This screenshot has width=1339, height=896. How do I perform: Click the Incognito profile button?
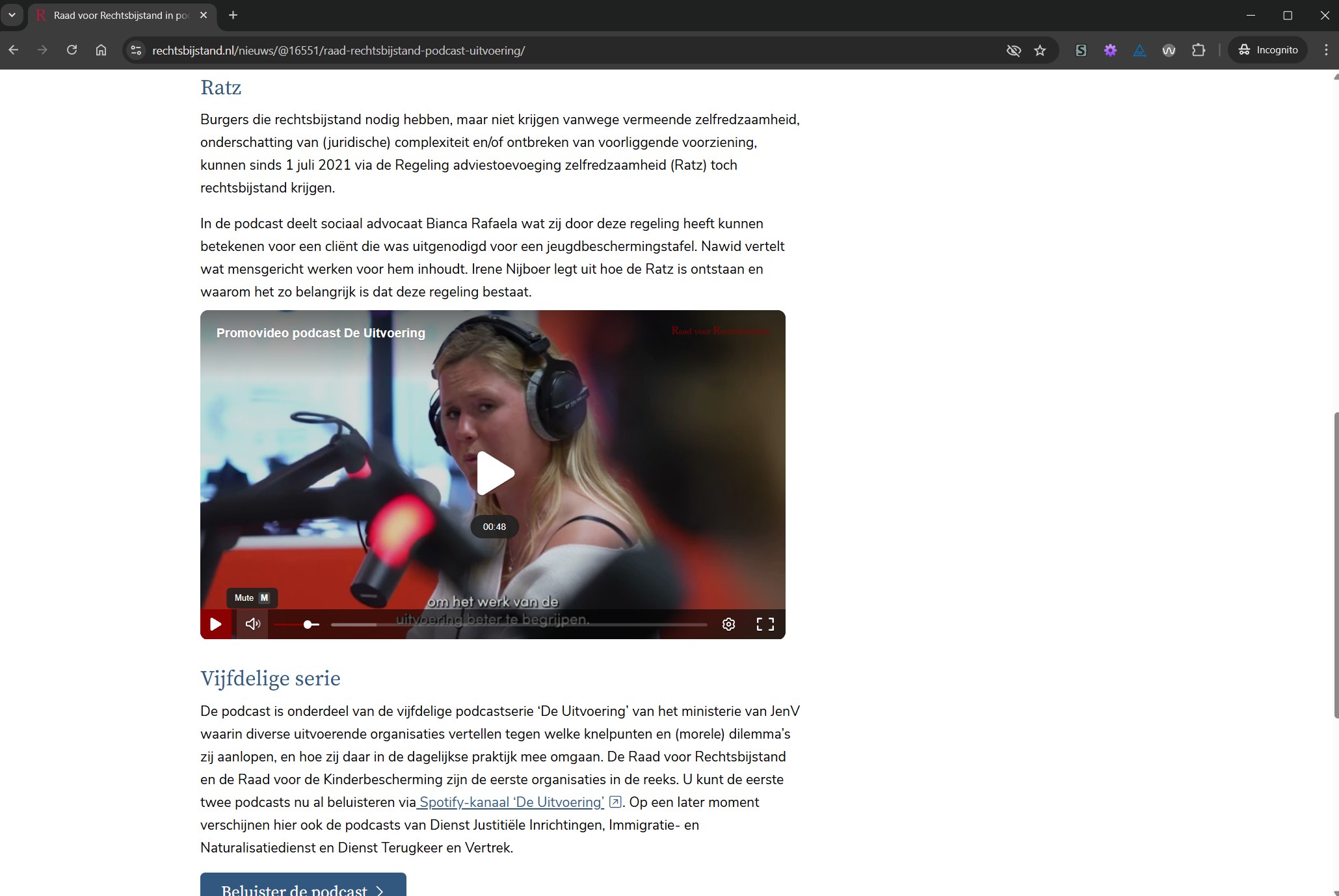(1267, 50)
